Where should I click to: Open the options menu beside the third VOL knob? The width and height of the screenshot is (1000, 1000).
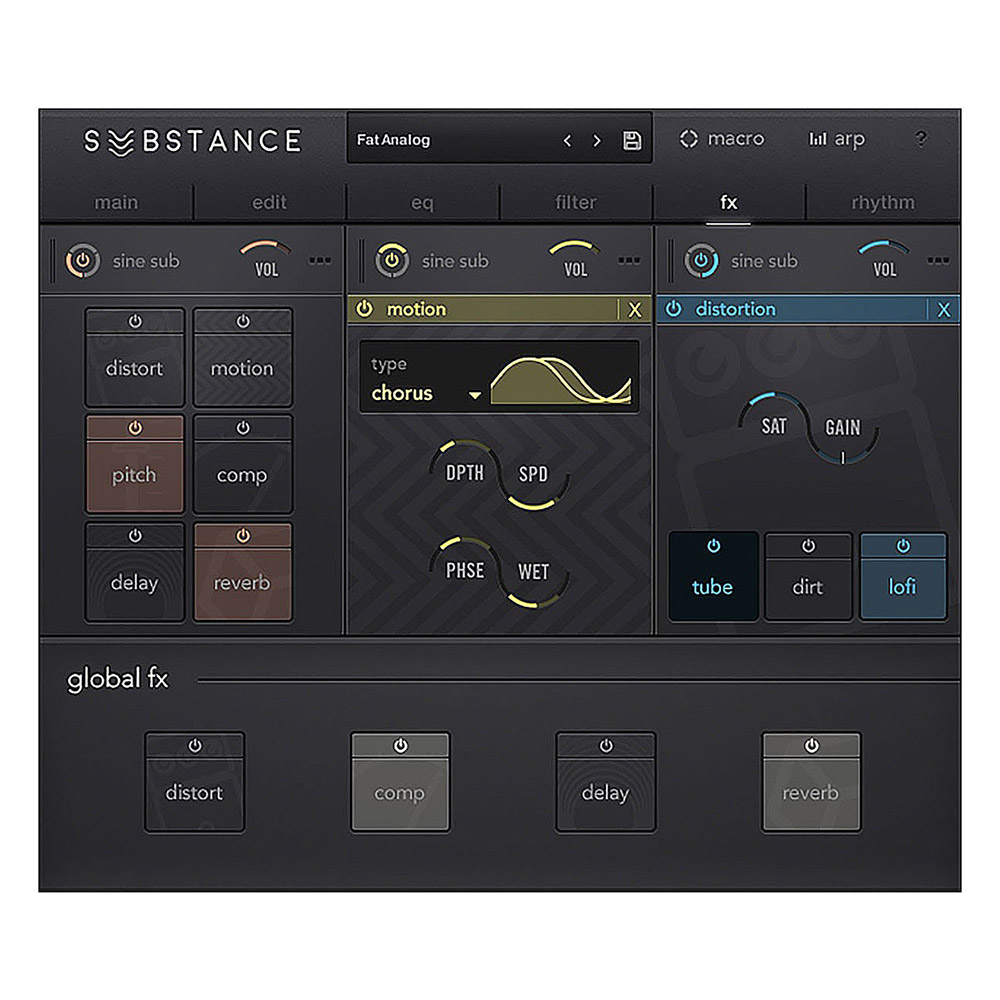coord(937,261)
